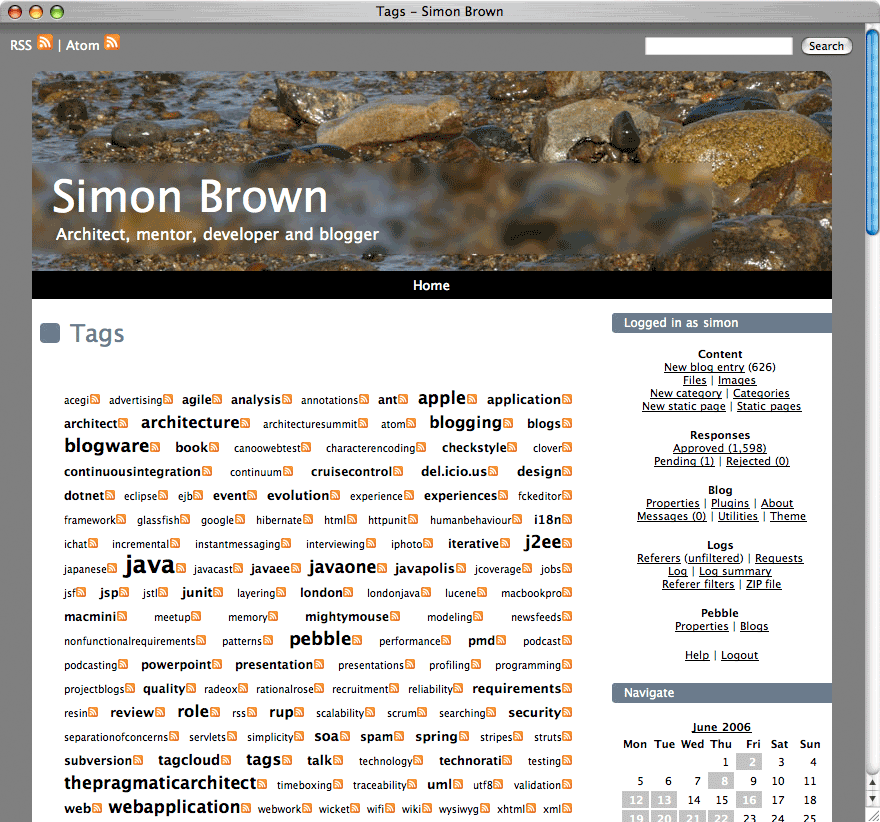Click feed icon next to blogware tag
This screenshot has height=822, width=880.
coord(155,447)
